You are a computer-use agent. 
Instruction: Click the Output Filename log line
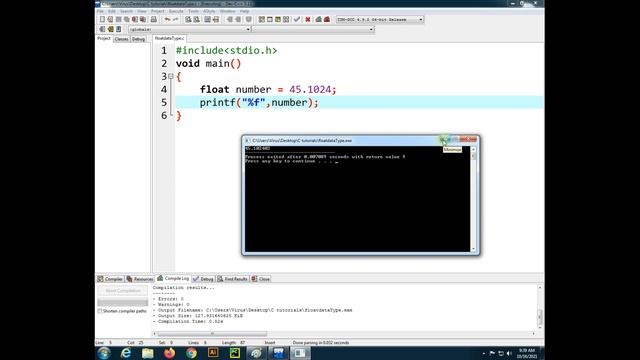253,310
